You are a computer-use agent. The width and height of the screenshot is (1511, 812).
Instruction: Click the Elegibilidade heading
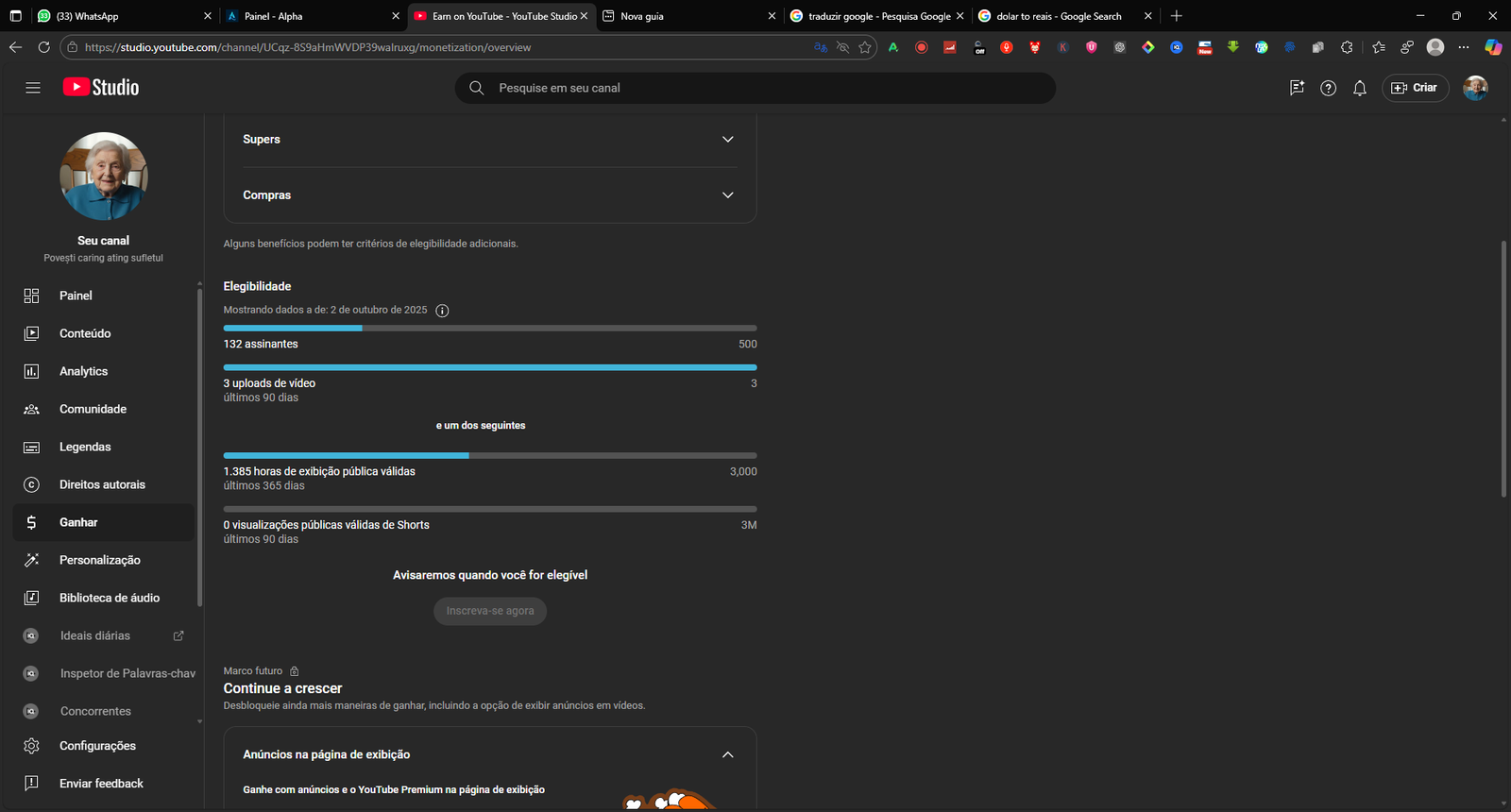click(258, 286)
